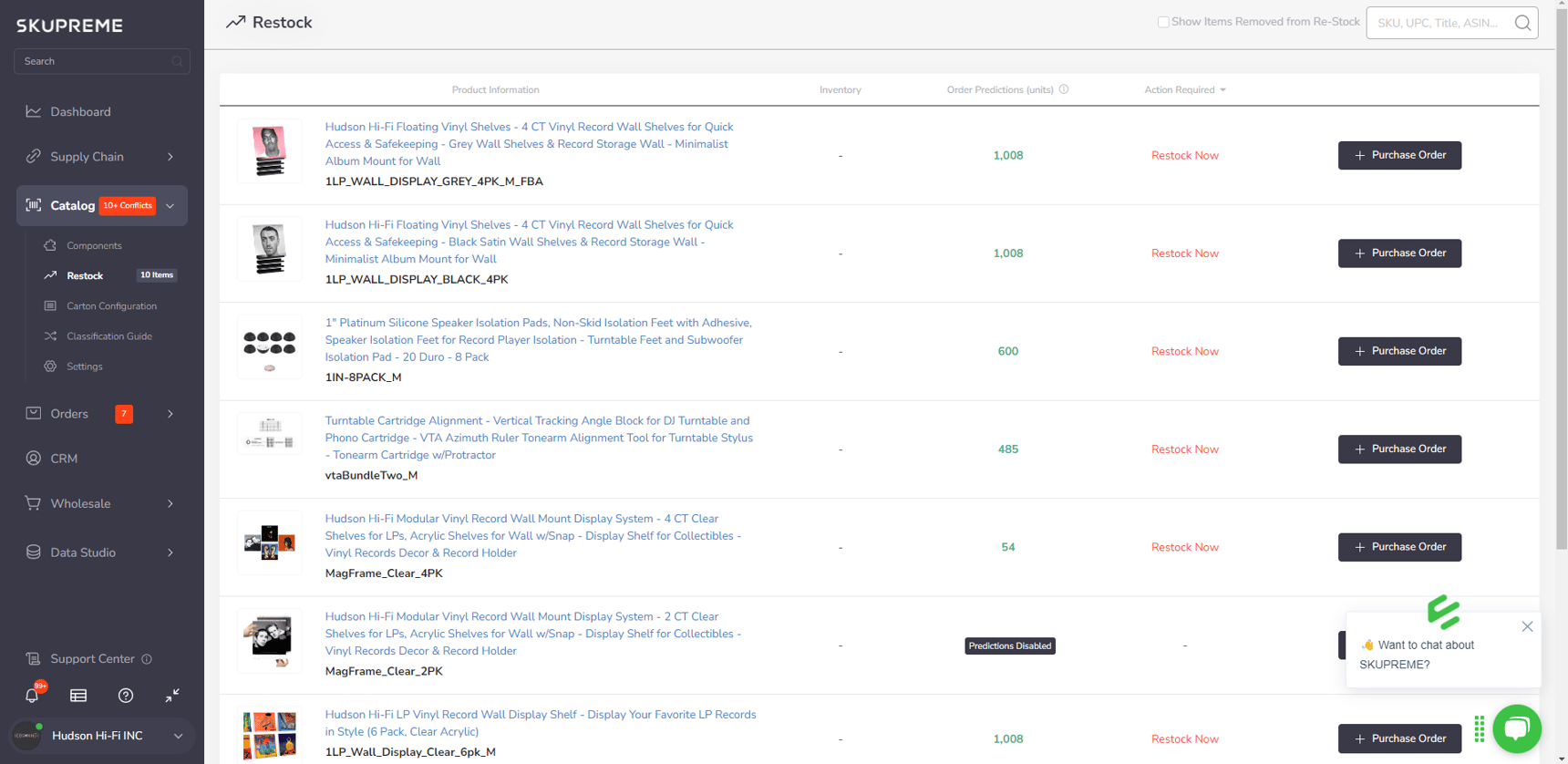The width and height of the screenshot is (1568, 764).
Task: Open the green chat bubble widget
Action: pos(1517,728)
